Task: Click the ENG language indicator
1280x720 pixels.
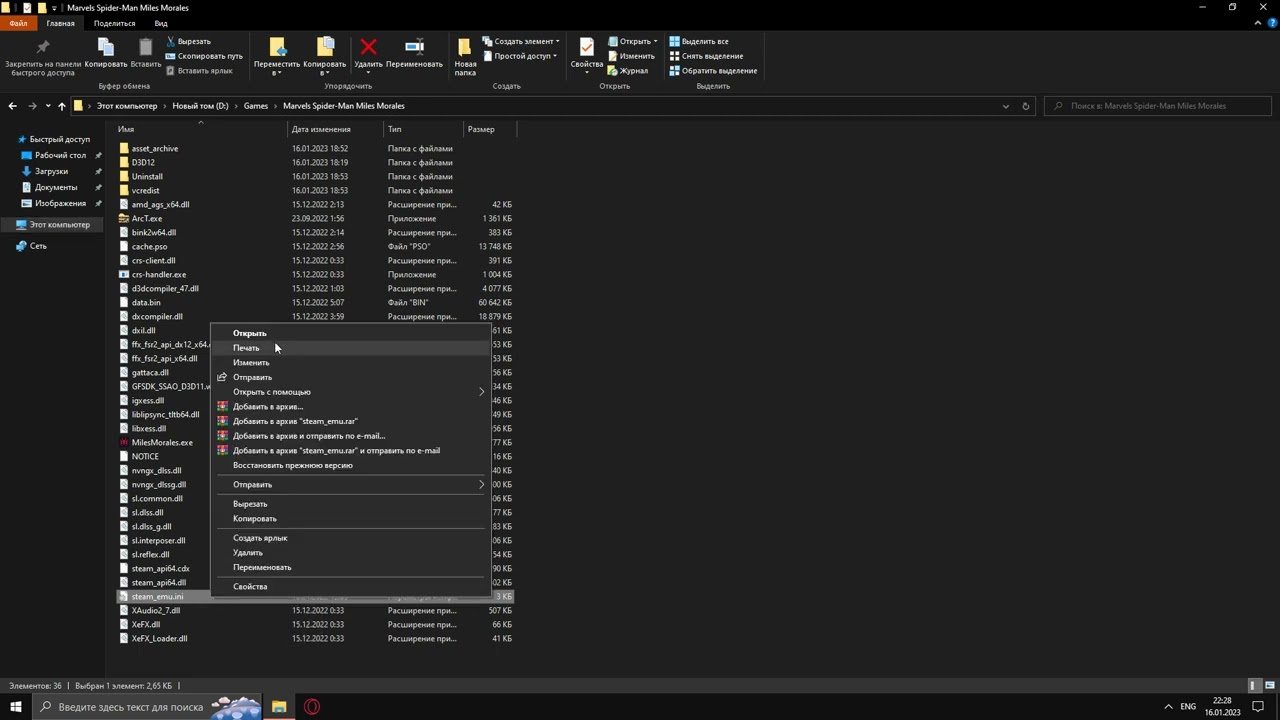Action: (1188, 707)
